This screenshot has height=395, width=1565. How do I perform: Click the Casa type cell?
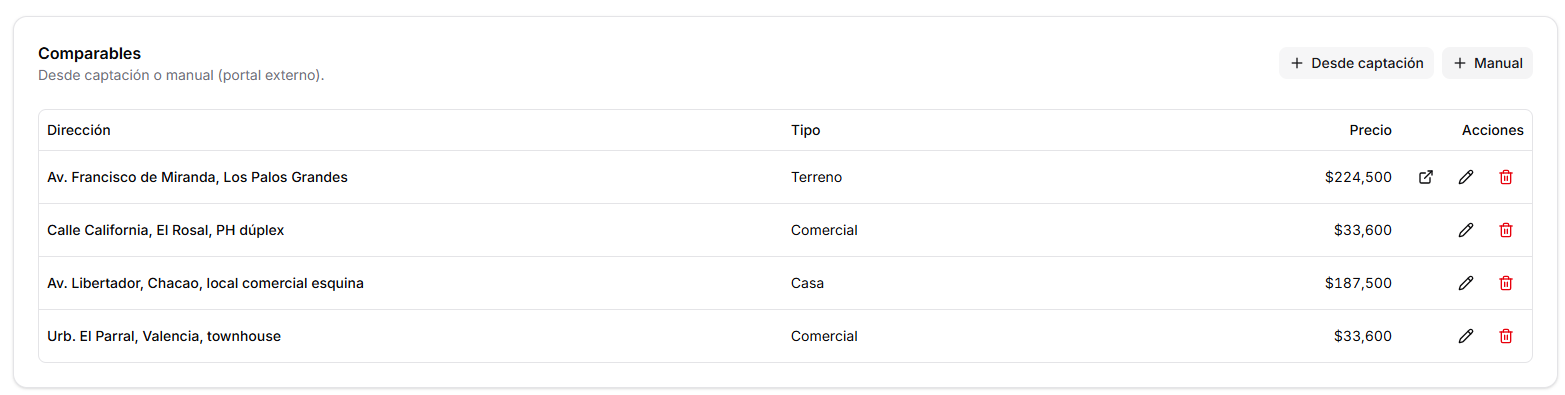click(807, 283)
